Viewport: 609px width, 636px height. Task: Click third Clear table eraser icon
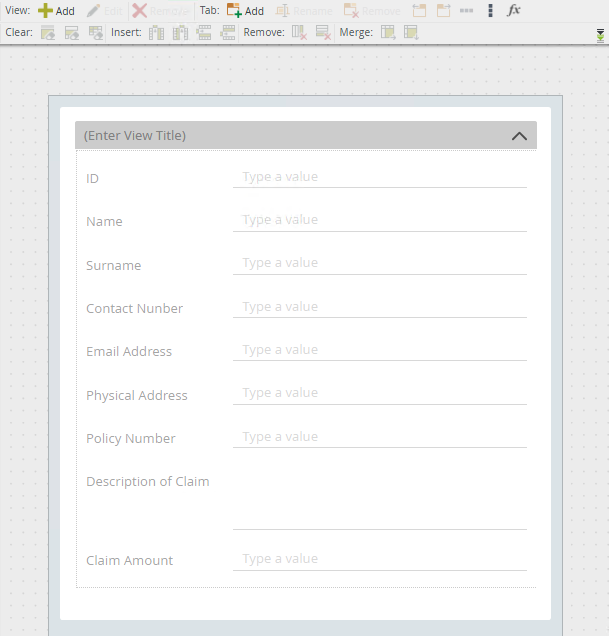96,32
